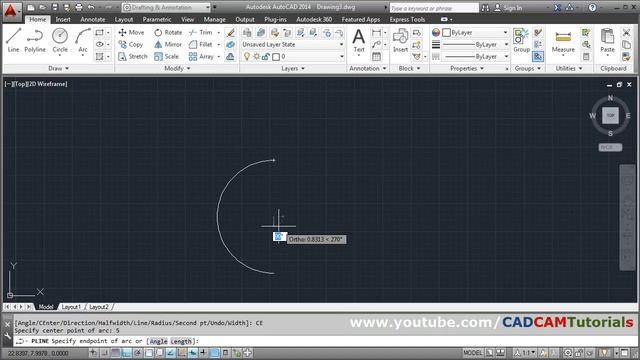Switch to the View ribbon tab

click(187, 19)
